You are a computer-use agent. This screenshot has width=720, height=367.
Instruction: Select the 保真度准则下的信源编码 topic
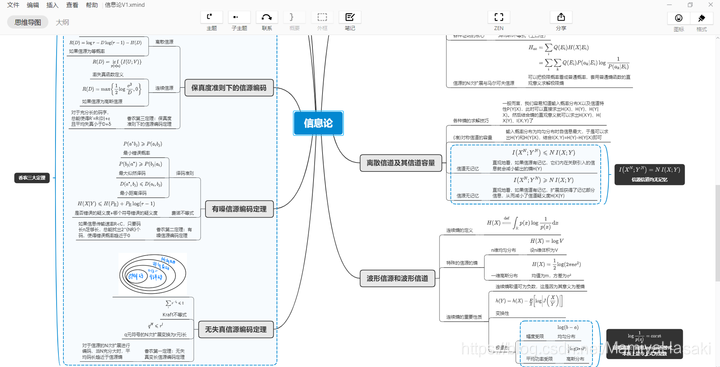point(229,88)
